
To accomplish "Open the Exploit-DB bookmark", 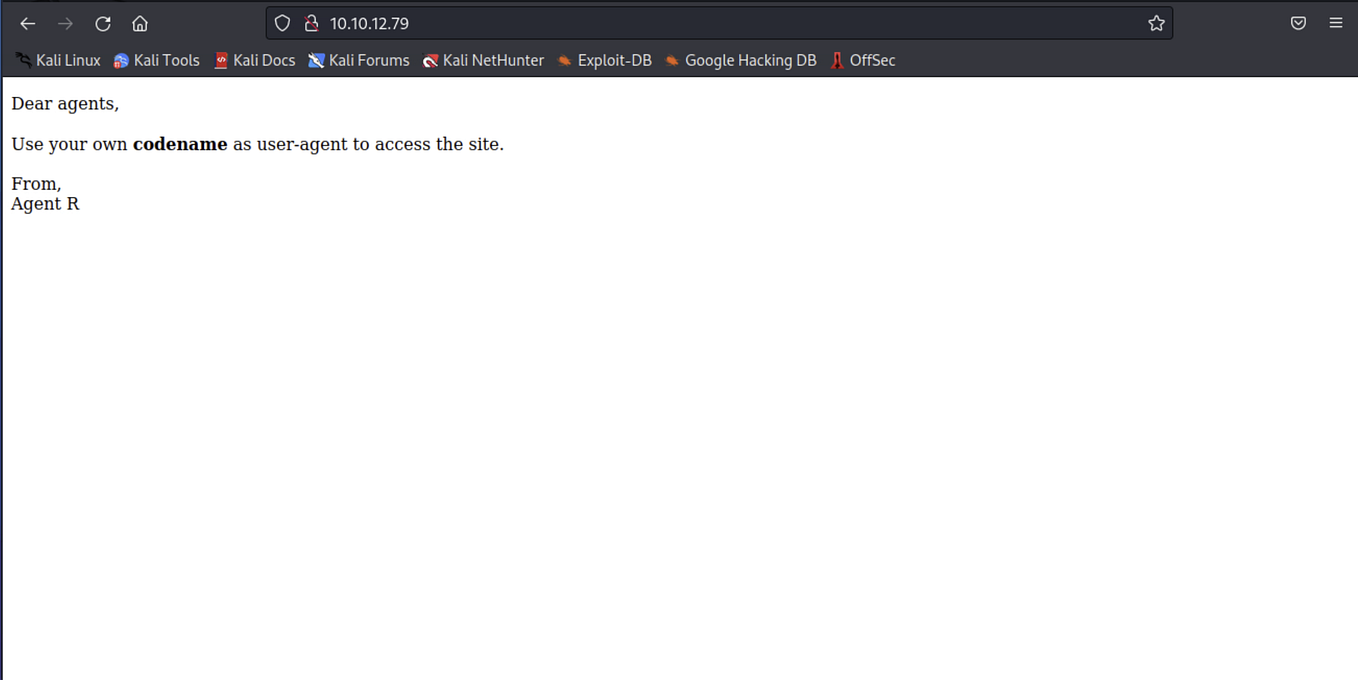I will (604, 60).
